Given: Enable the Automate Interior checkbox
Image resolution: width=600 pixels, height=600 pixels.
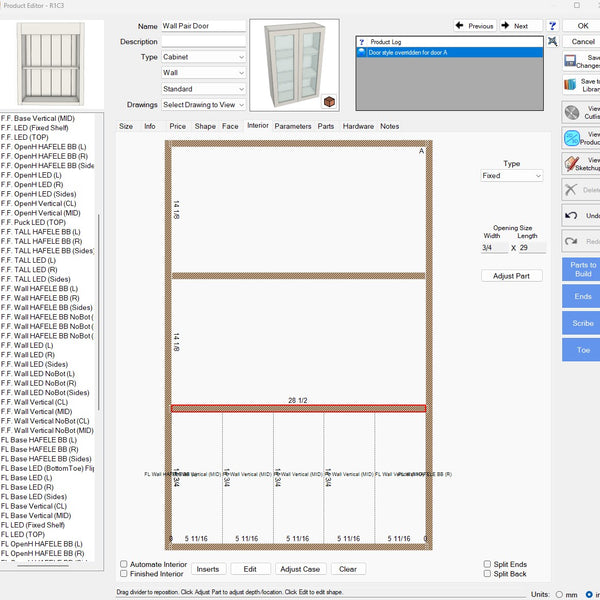Looking at the screenshot, I should pos(124,564).
